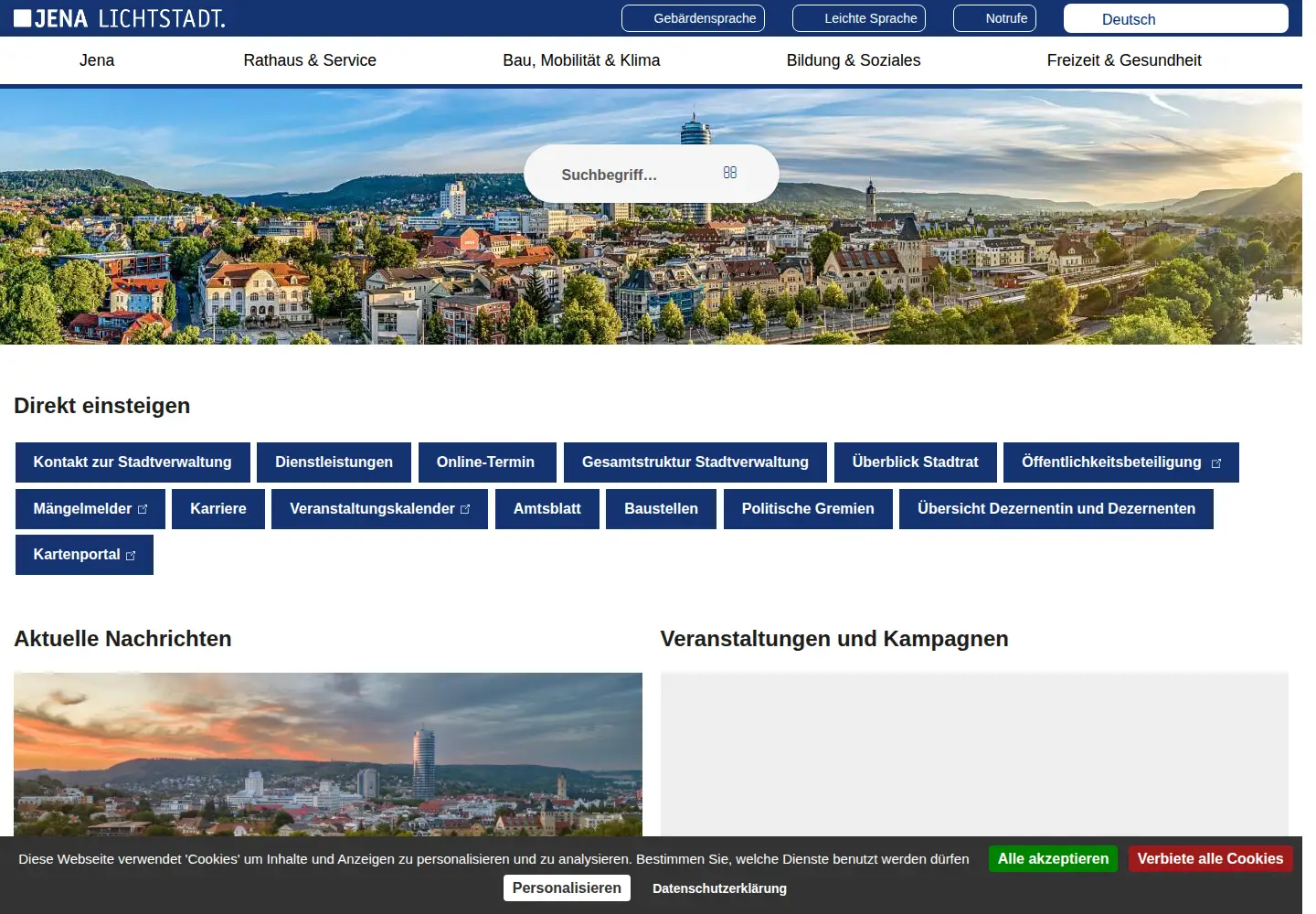Book an Online-Termin
The width and height of the screenshot is (1316, 914).
click(487, 462)
